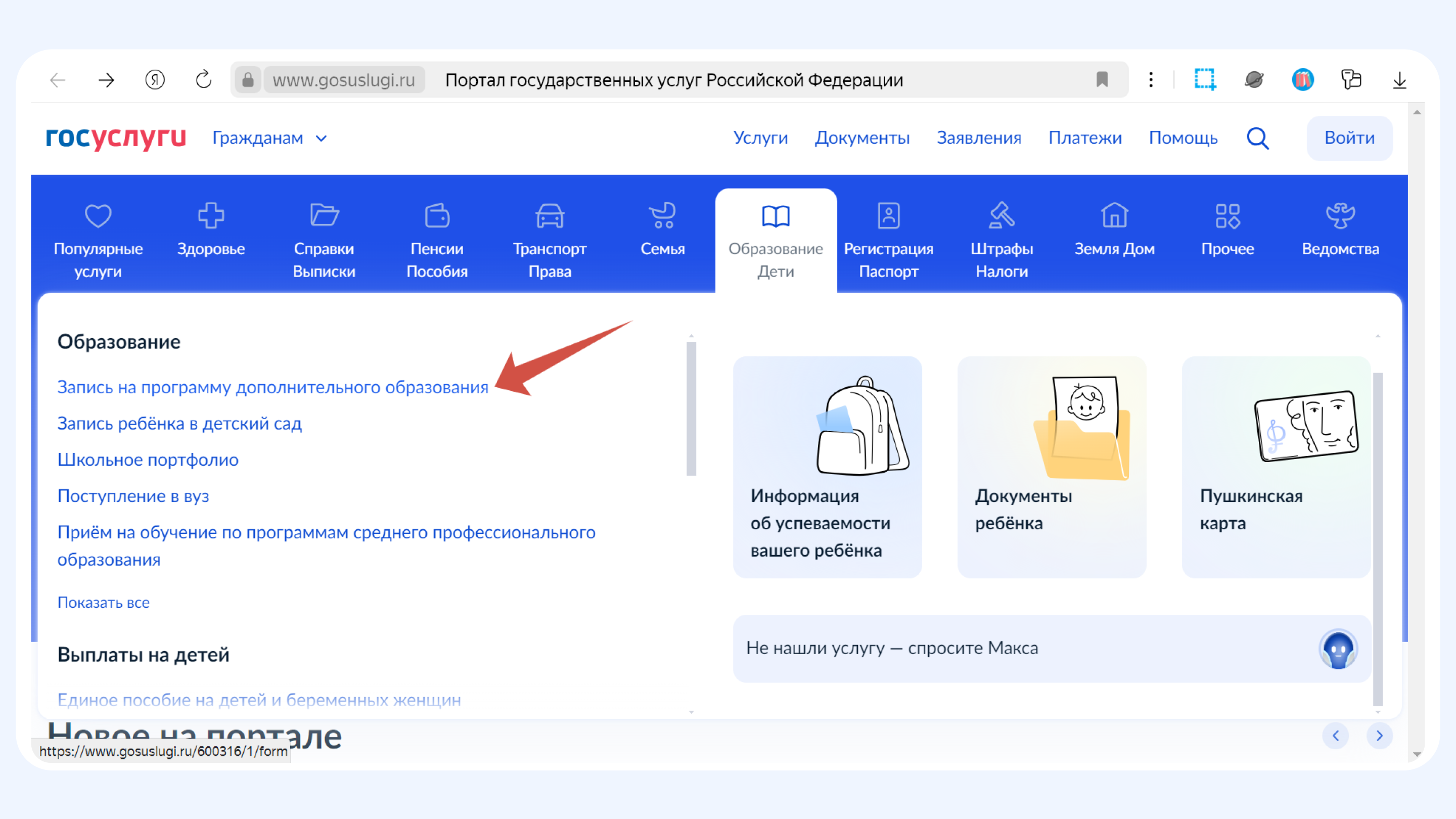Click the page scrollbar down arrow
The image size is (1456, 819).
click(1417, 755)
